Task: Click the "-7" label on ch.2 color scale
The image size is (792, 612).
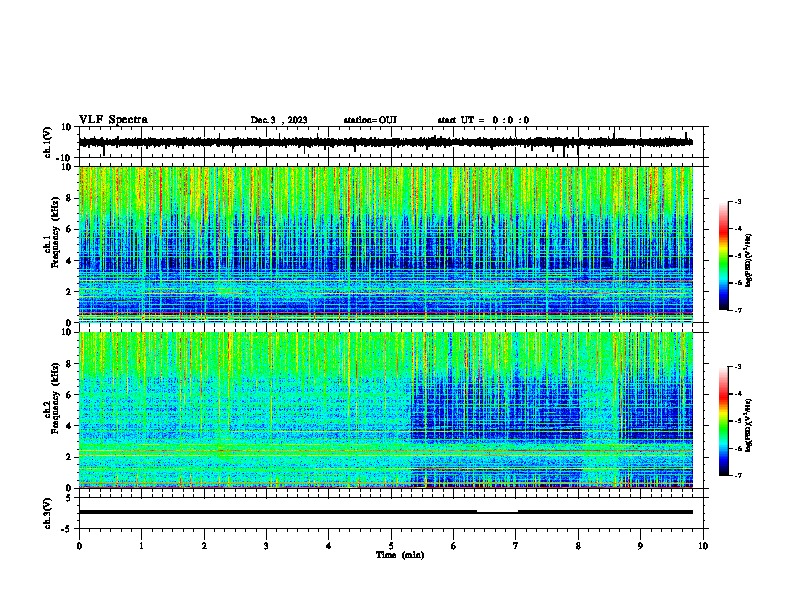Action: coord(738,475)
